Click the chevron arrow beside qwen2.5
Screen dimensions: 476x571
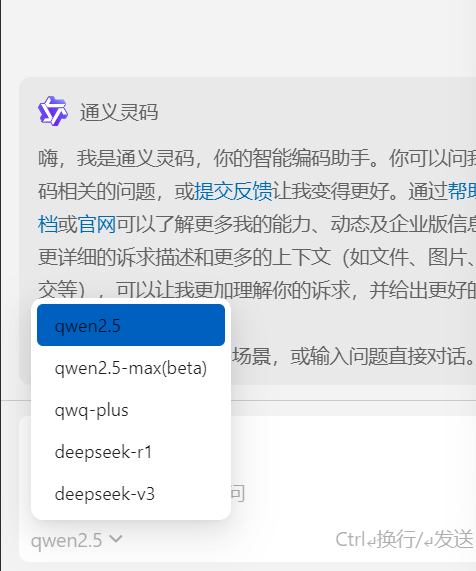tap(116, 538)
